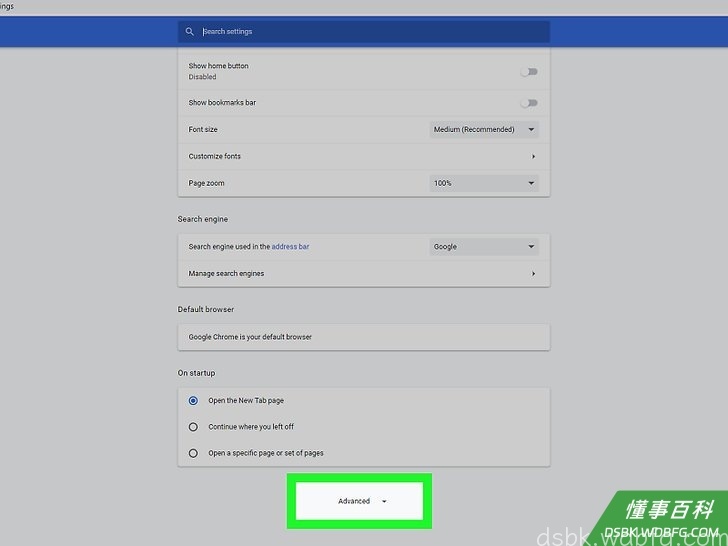Select Continue where you left off

click(x=193, y=427)
